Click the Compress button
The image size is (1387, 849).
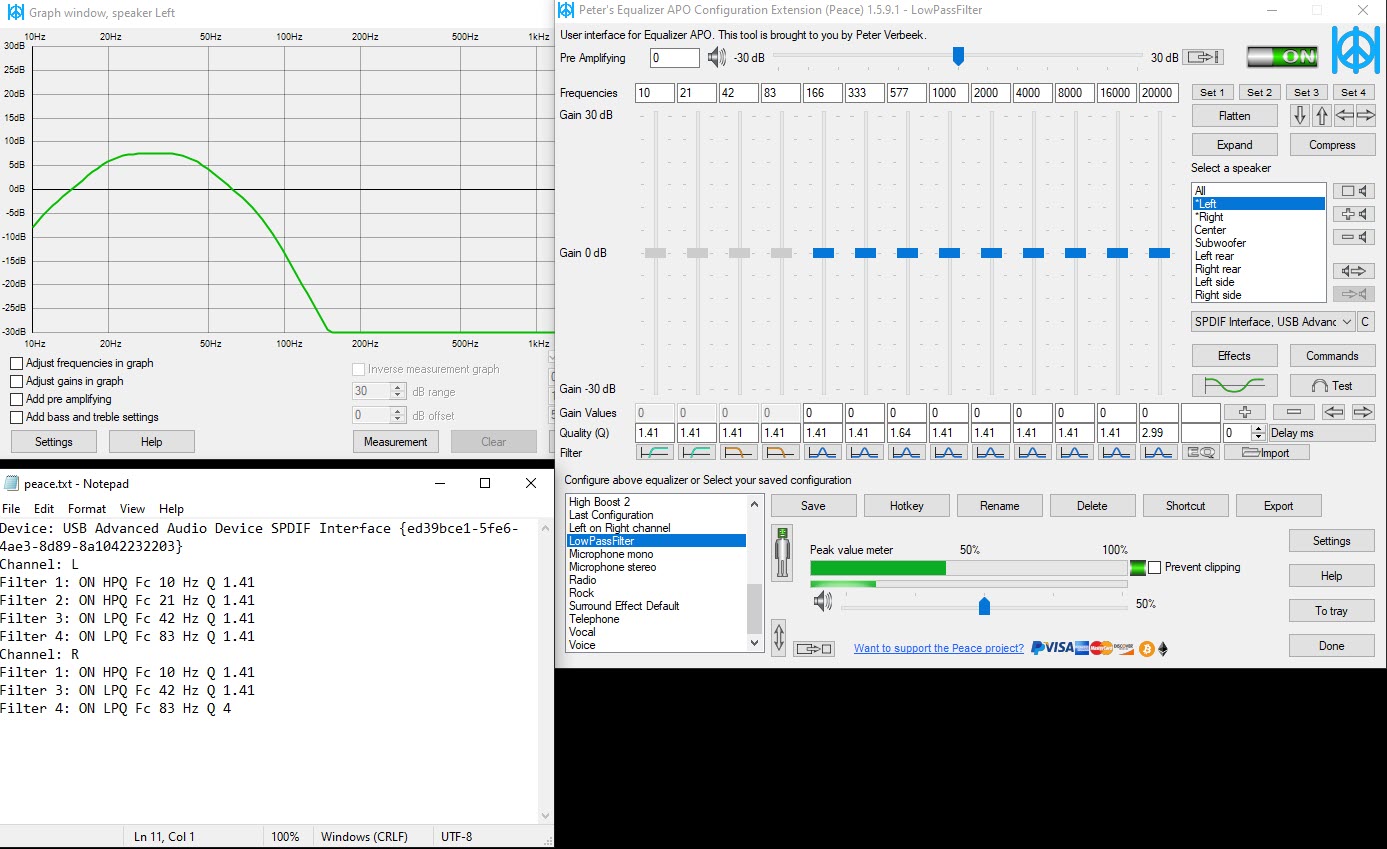1332,144
